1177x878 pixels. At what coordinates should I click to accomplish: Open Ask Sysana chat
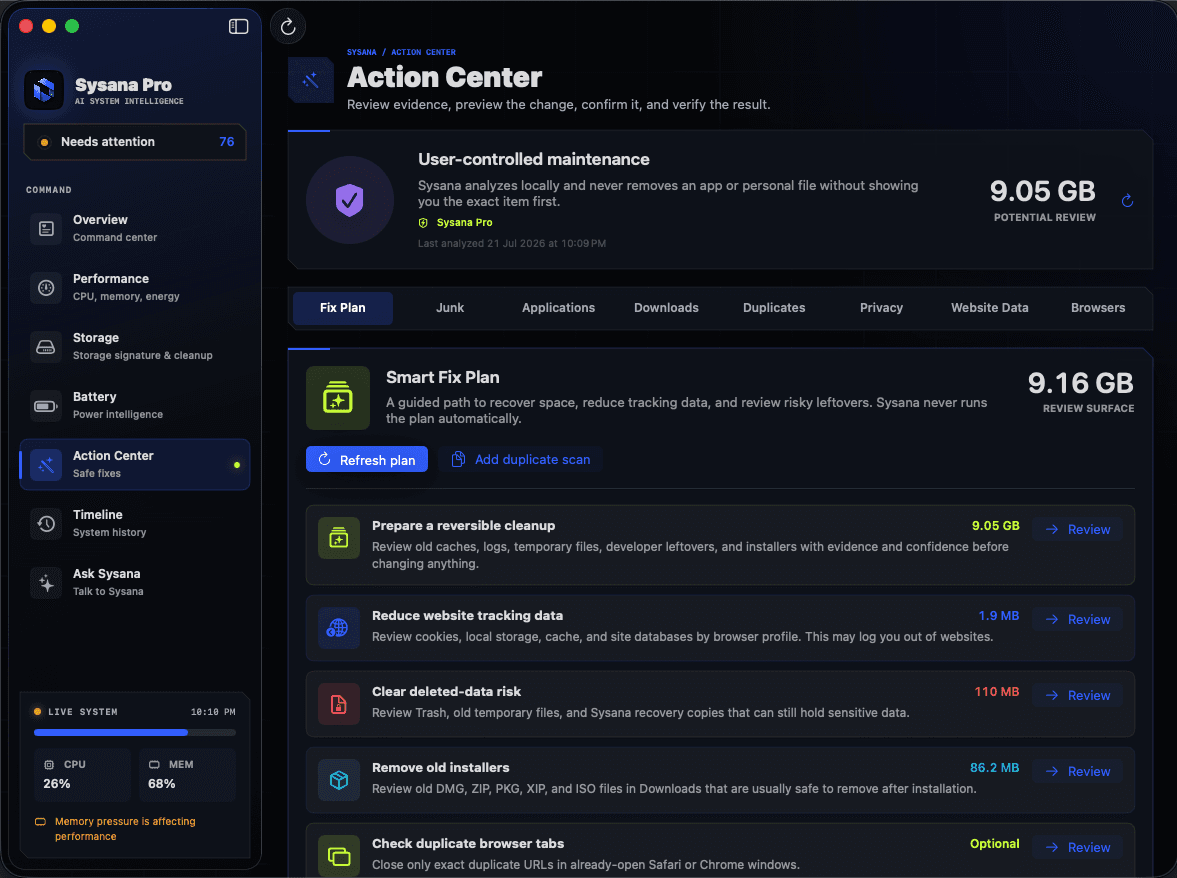(135, 583)
